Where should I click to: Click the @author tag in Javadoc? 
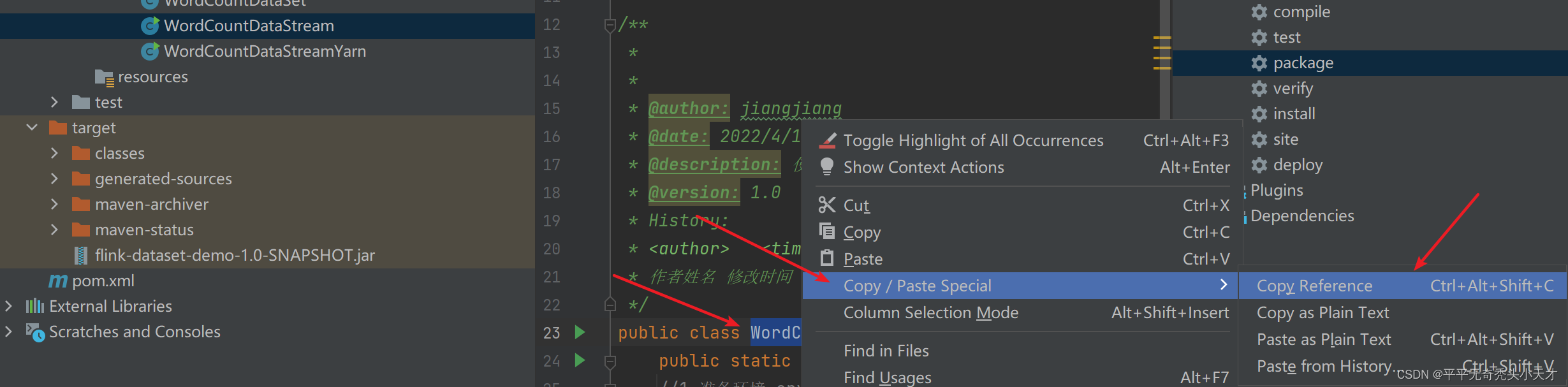coord(689,108)
